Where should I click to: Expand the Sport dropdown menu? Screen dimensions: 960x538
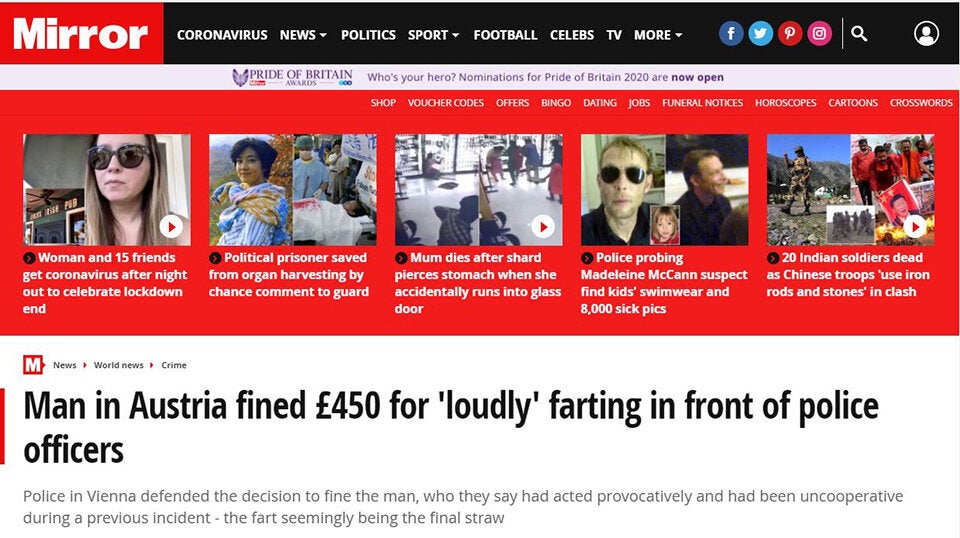(433, 35)
